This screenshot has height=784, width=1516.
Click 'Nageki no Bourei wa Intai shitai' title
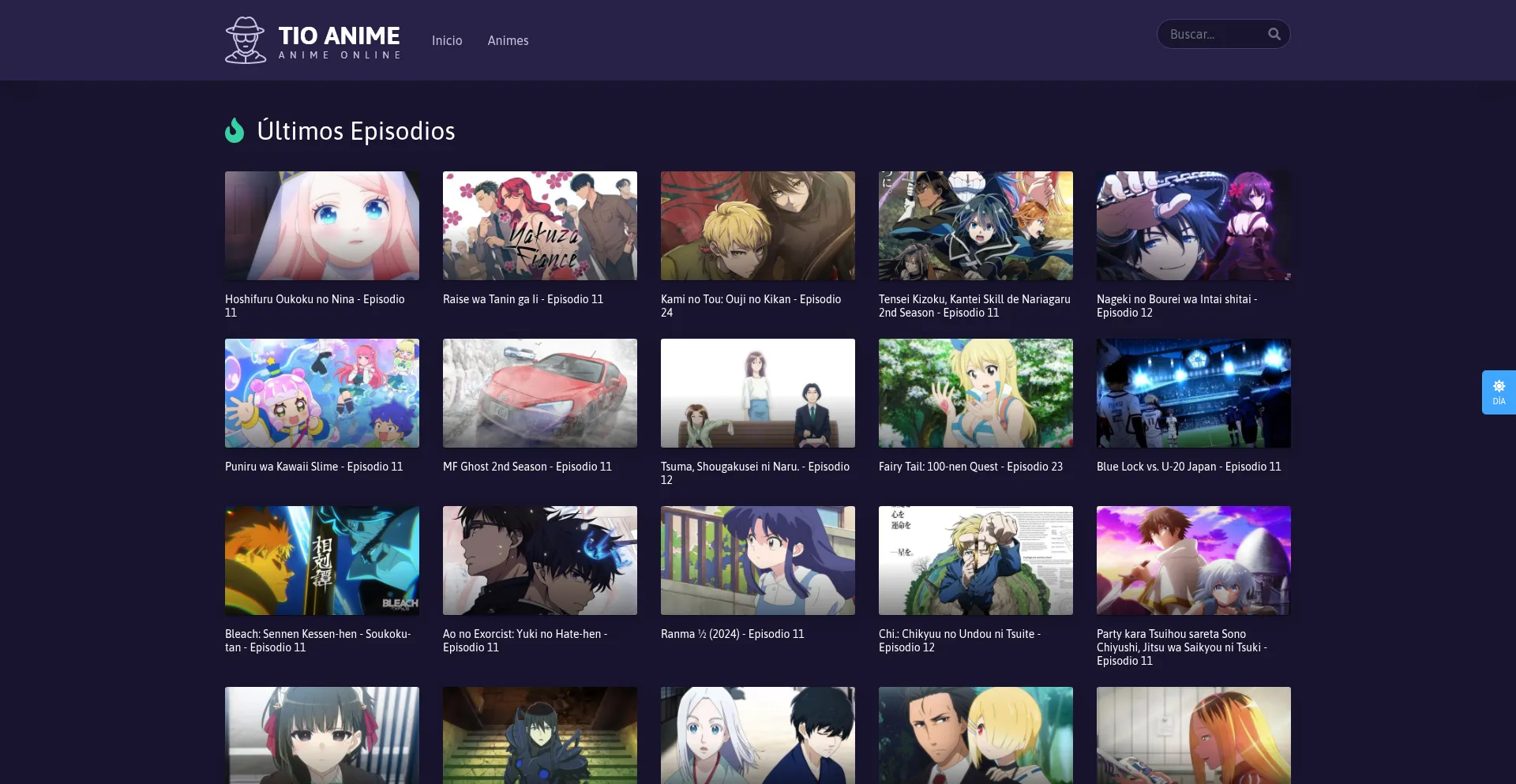pos(1176,306)
